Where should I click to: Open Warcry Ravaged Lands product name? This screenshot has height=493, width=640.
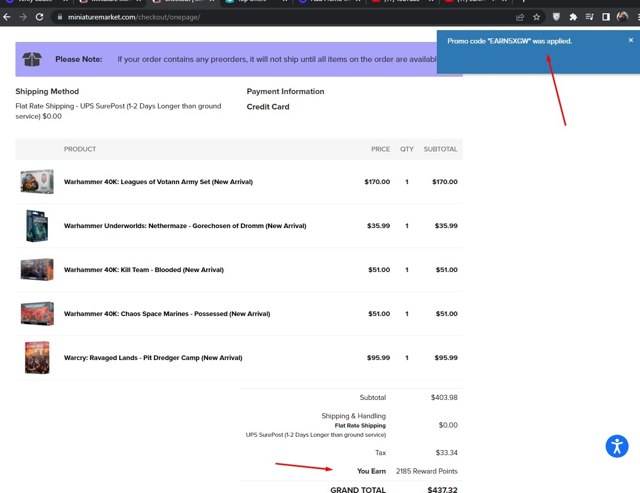153,358
